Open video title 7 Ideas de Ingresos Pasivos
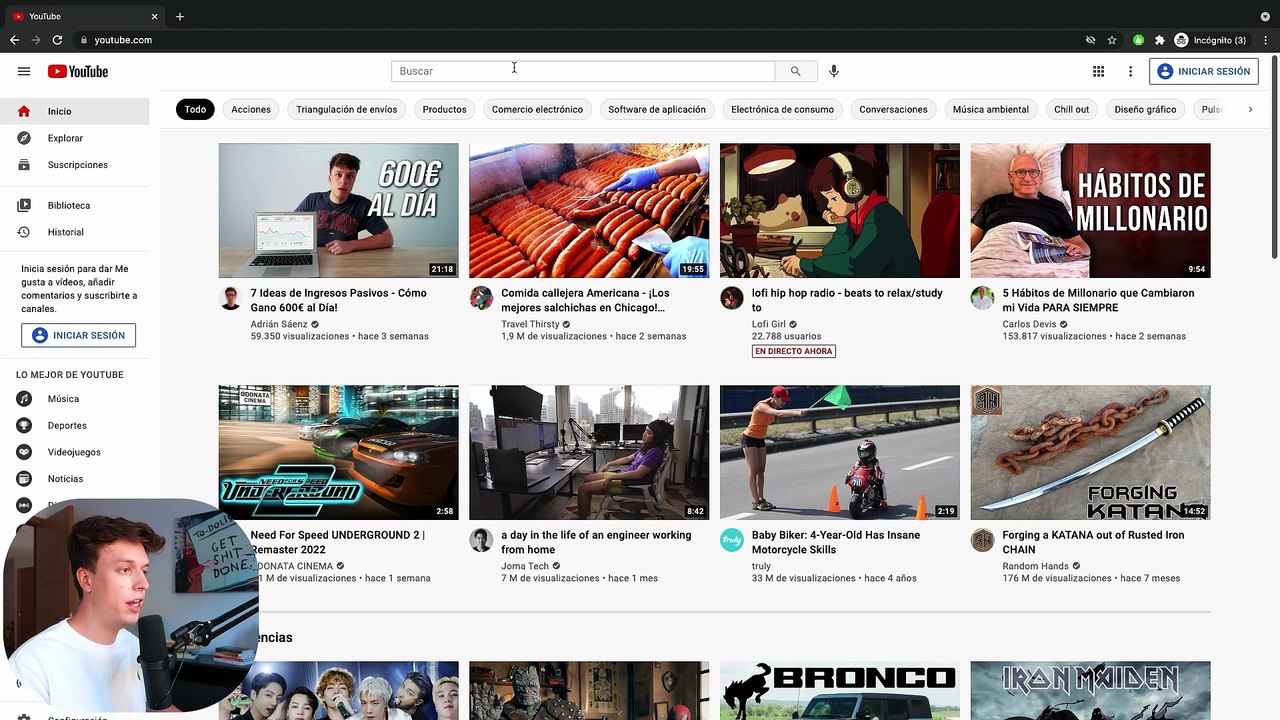Image resolution: width=1280 pixels, height=720 pixels. 339,300
